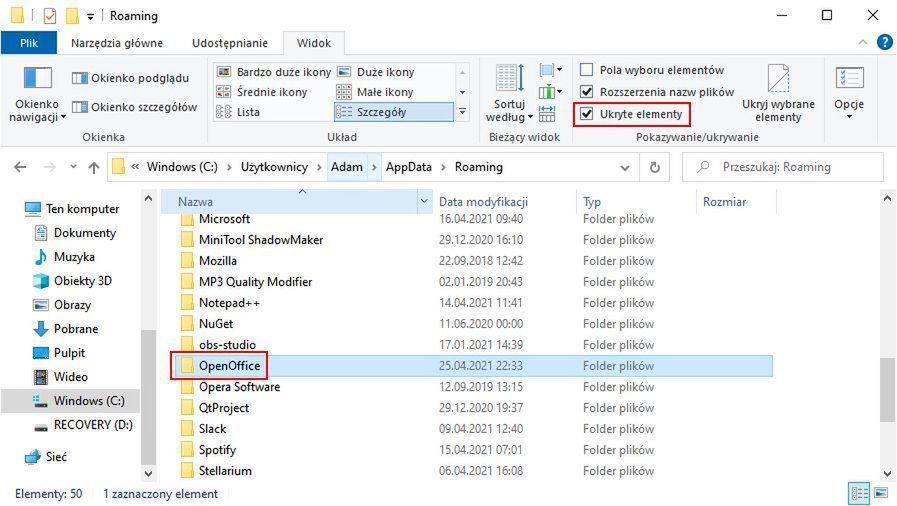897x506 pixels.
Task: Select RECOVERY (D:) drive
Action: point(83,425)
